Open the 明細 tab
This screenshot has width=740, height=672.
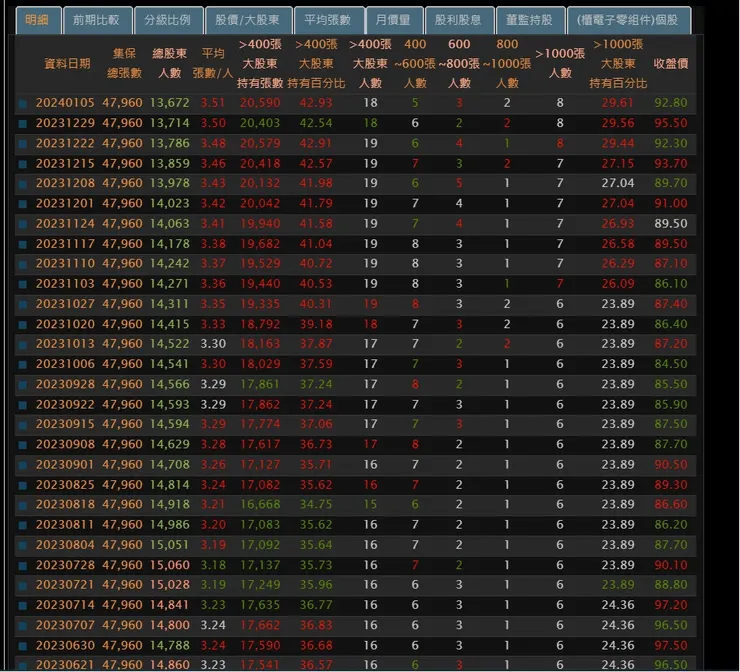tap(38, 20)
